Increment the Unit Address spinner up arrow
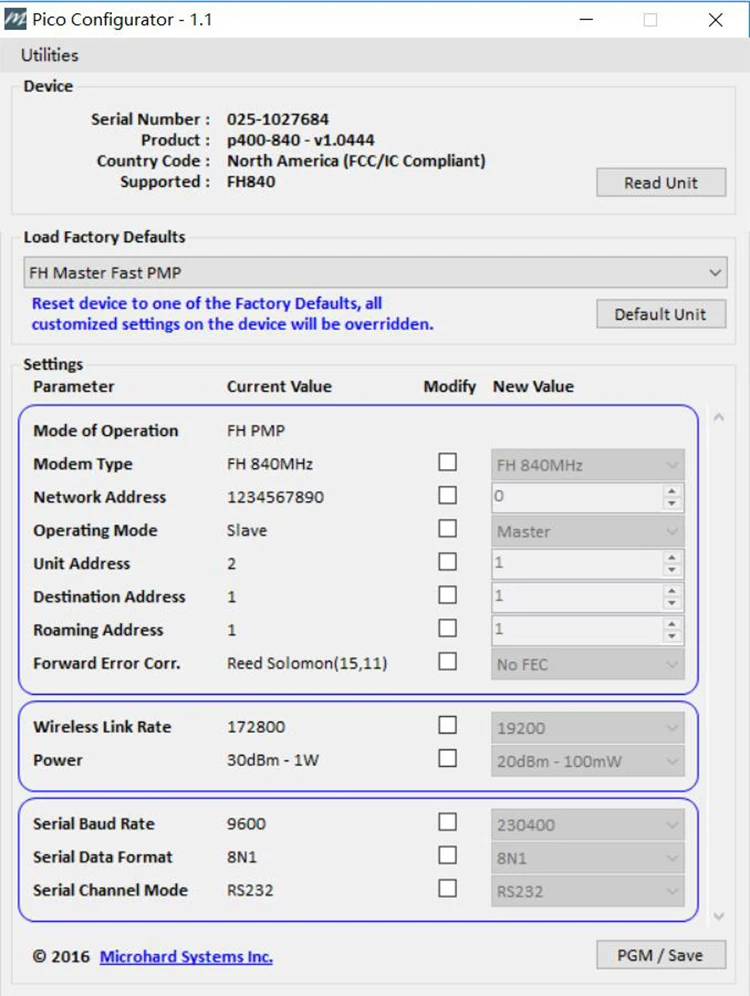Image resolution: width=750 pixels, height=996 pixels. pos(673,557)
